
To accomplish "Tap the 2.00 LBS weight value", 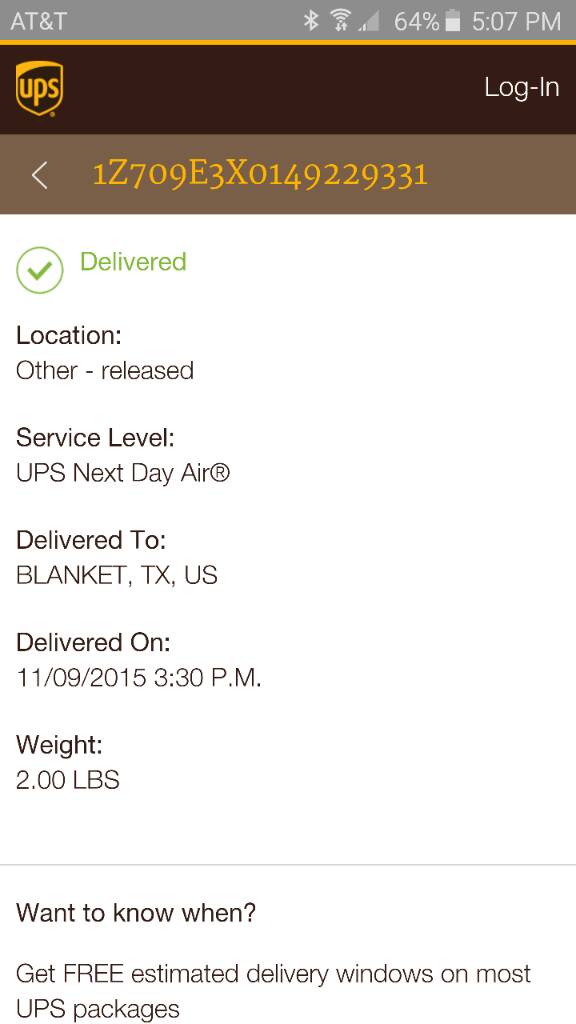I will [x=68, y=780].
